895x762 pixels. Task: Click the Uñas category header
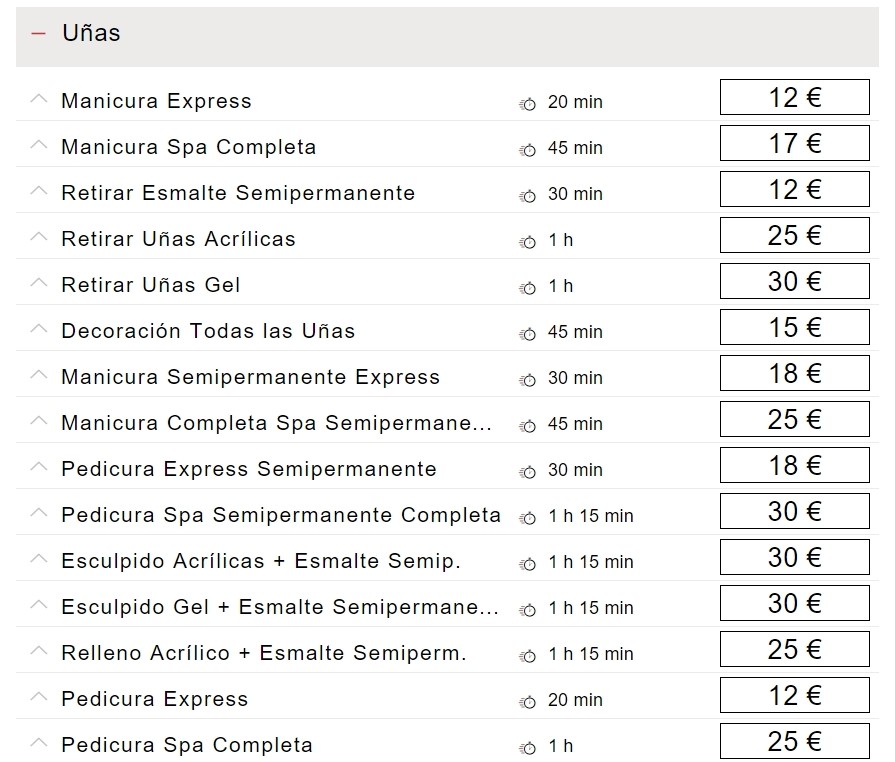point(91,33)
